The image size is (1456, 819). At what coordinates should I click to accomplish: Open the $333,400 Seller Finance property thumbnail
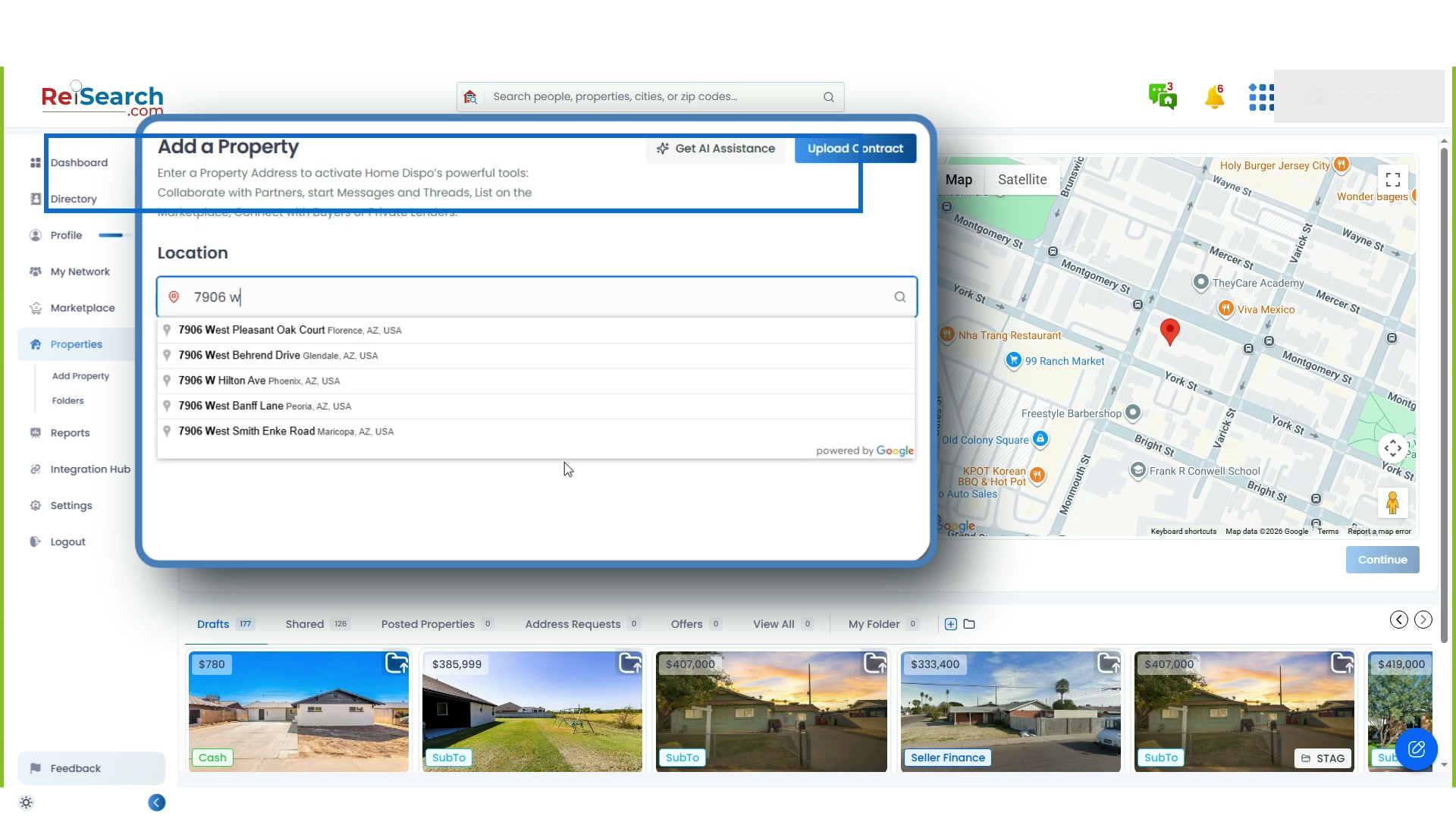[x=1010, y=711]
